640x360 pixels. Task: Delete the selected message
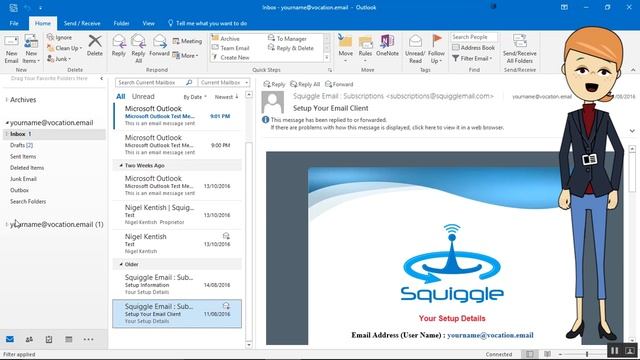pyautogui.click(x=95, y=46)
